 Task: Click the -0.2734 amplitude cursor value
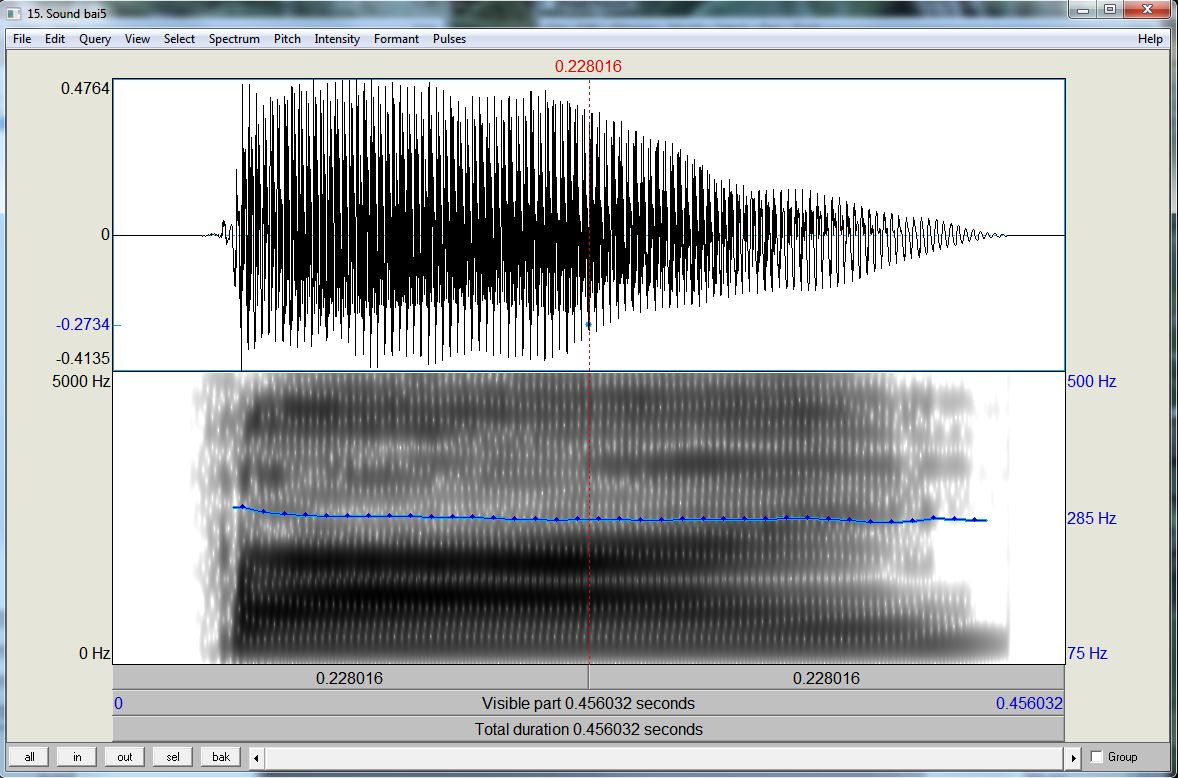click(83, 324)
